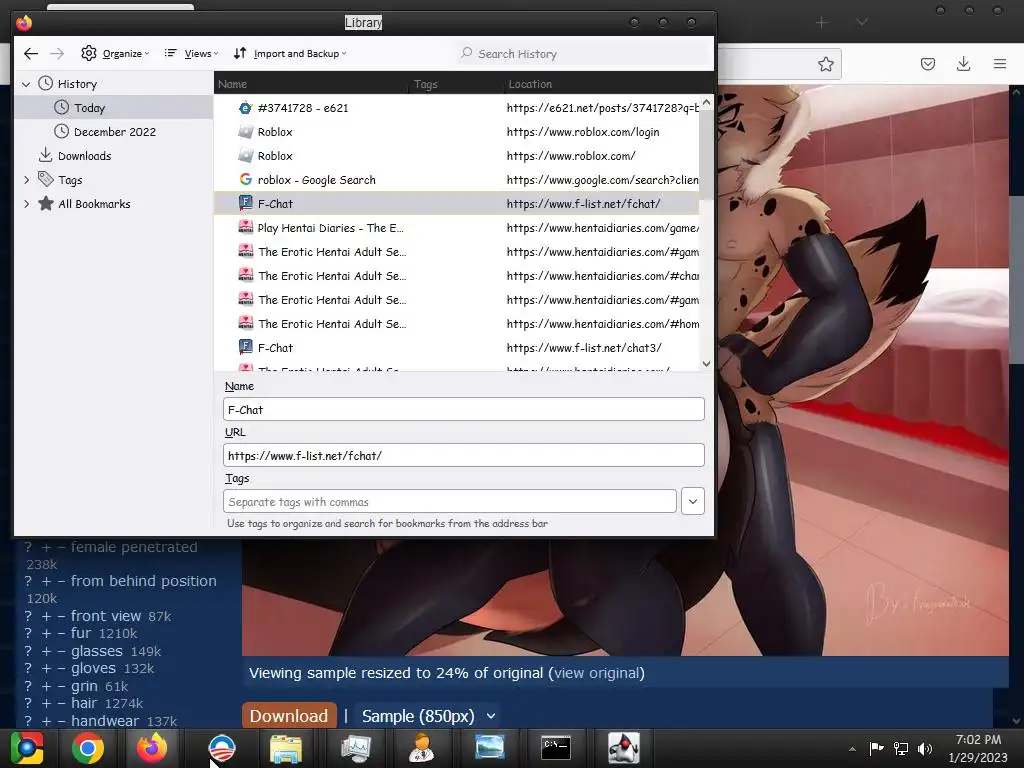Sort by Location column header

point(601,84)
